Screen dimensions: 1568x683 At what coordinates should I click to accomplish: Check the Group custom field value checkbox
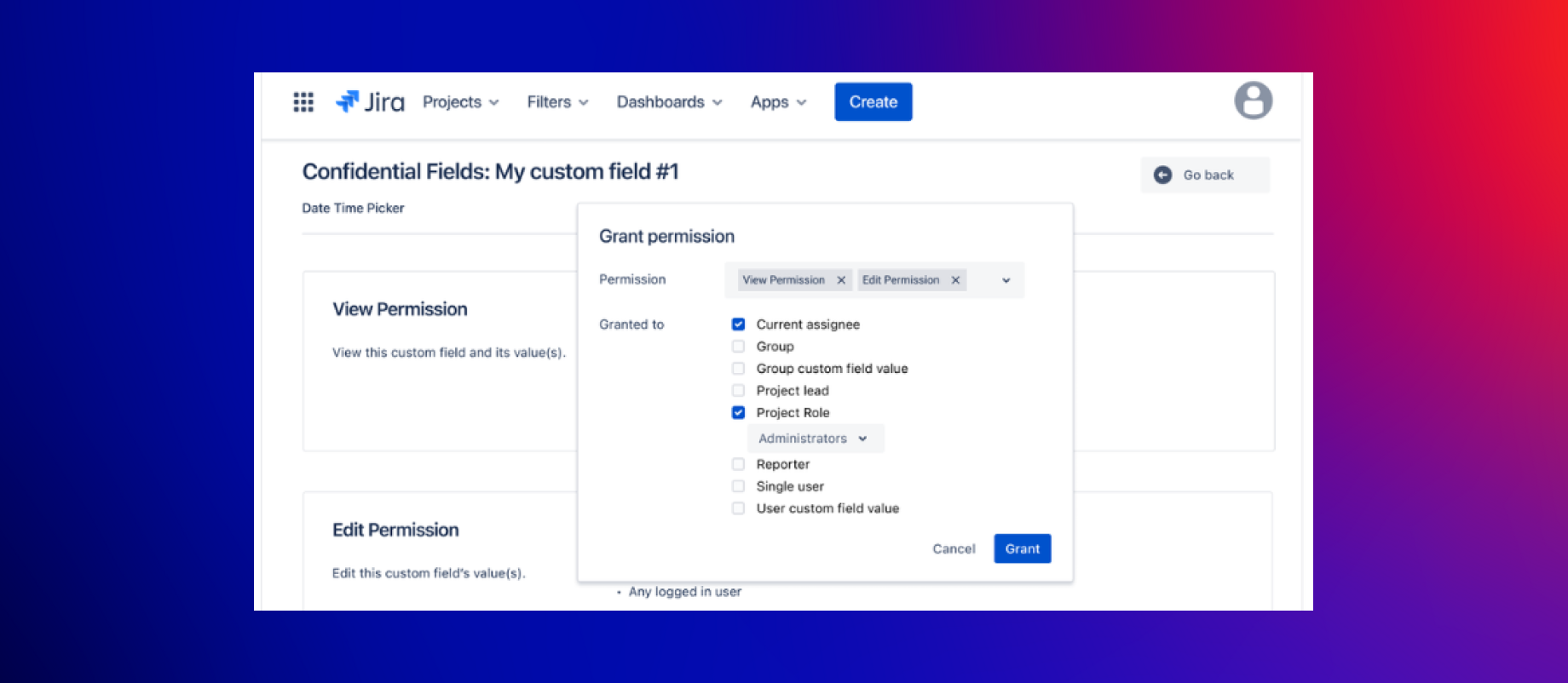[738, 369]
